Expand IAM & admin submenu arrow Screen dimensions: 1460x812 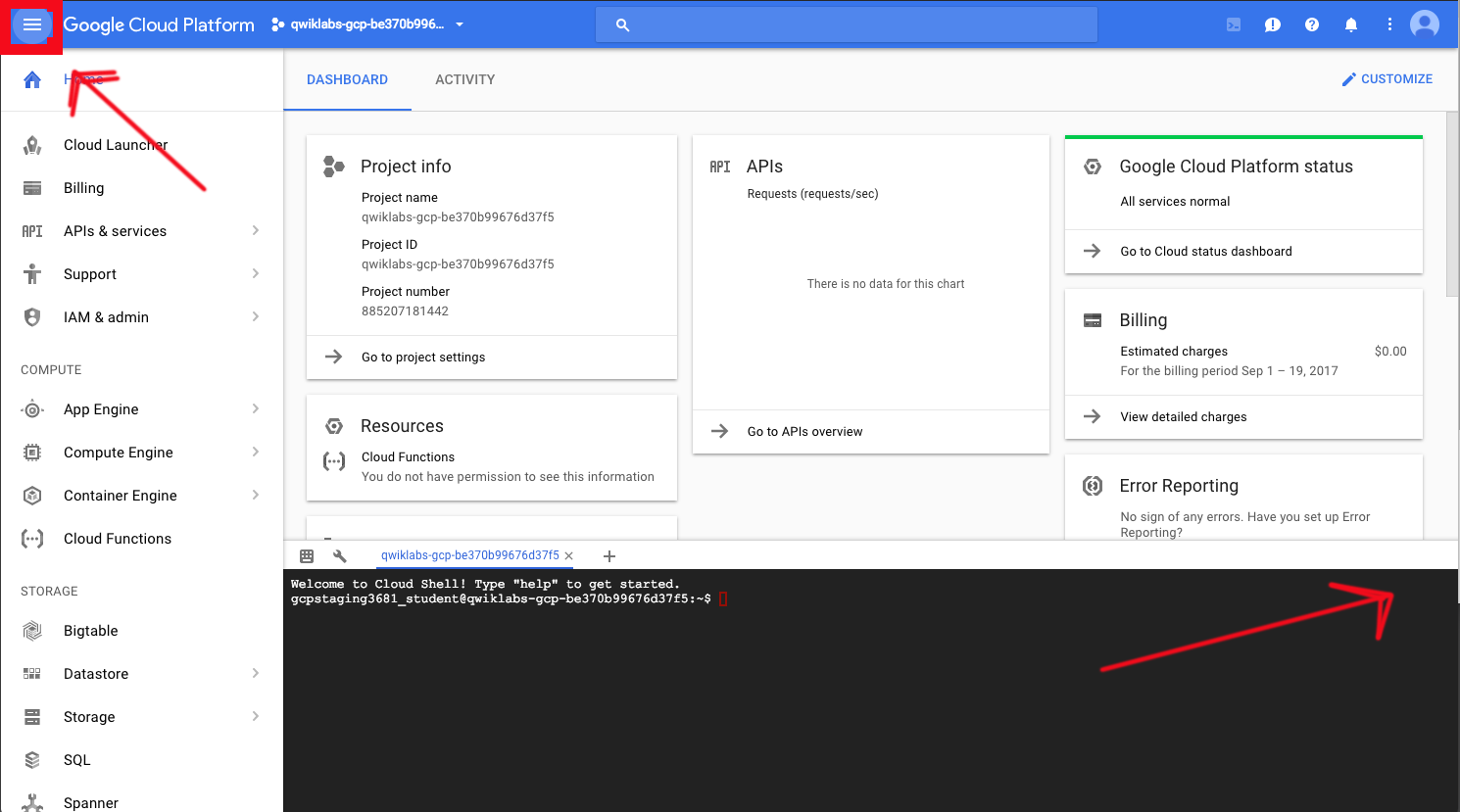click(256, 317)
